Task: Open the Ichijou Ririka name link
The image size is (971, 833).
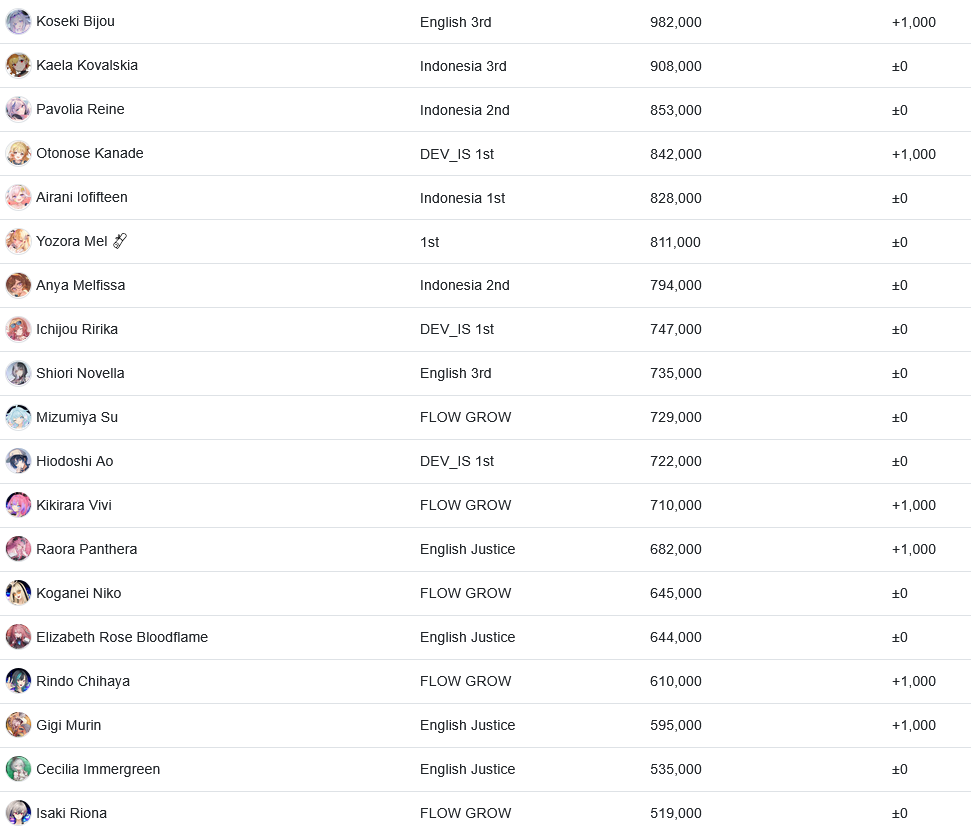Action: [77, 329]
